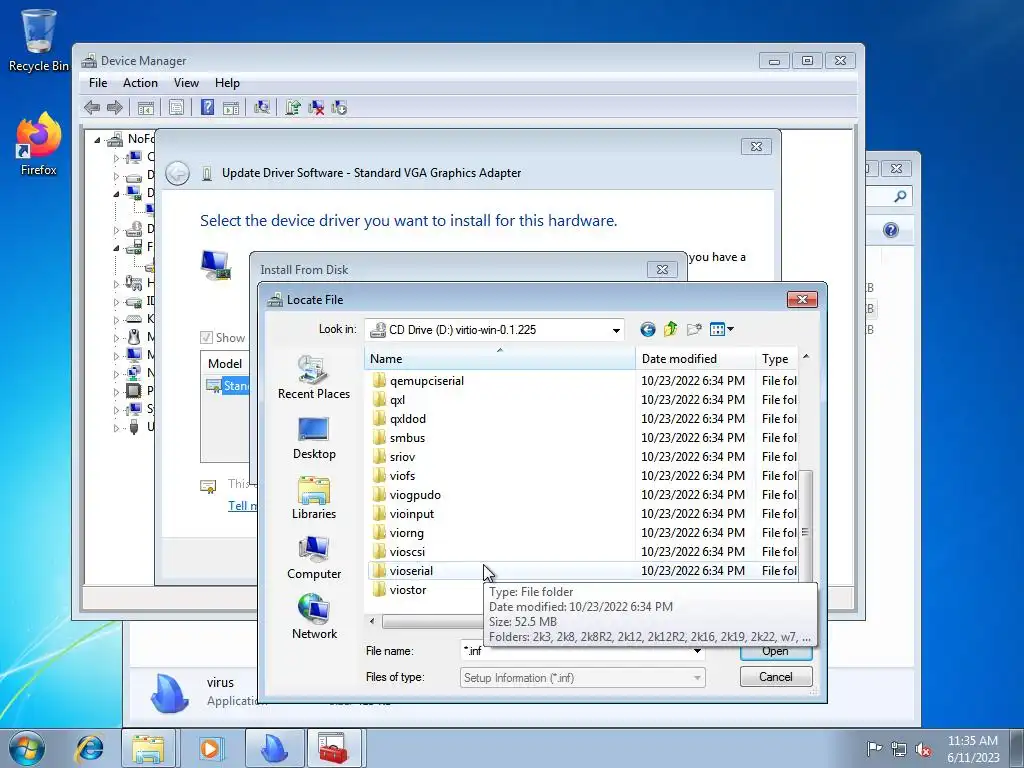Image resolution: width=1024 pixels, height=768 pixels.
Task: Collapse the root computer node in device tree
Action: click(x=97, y=139)
